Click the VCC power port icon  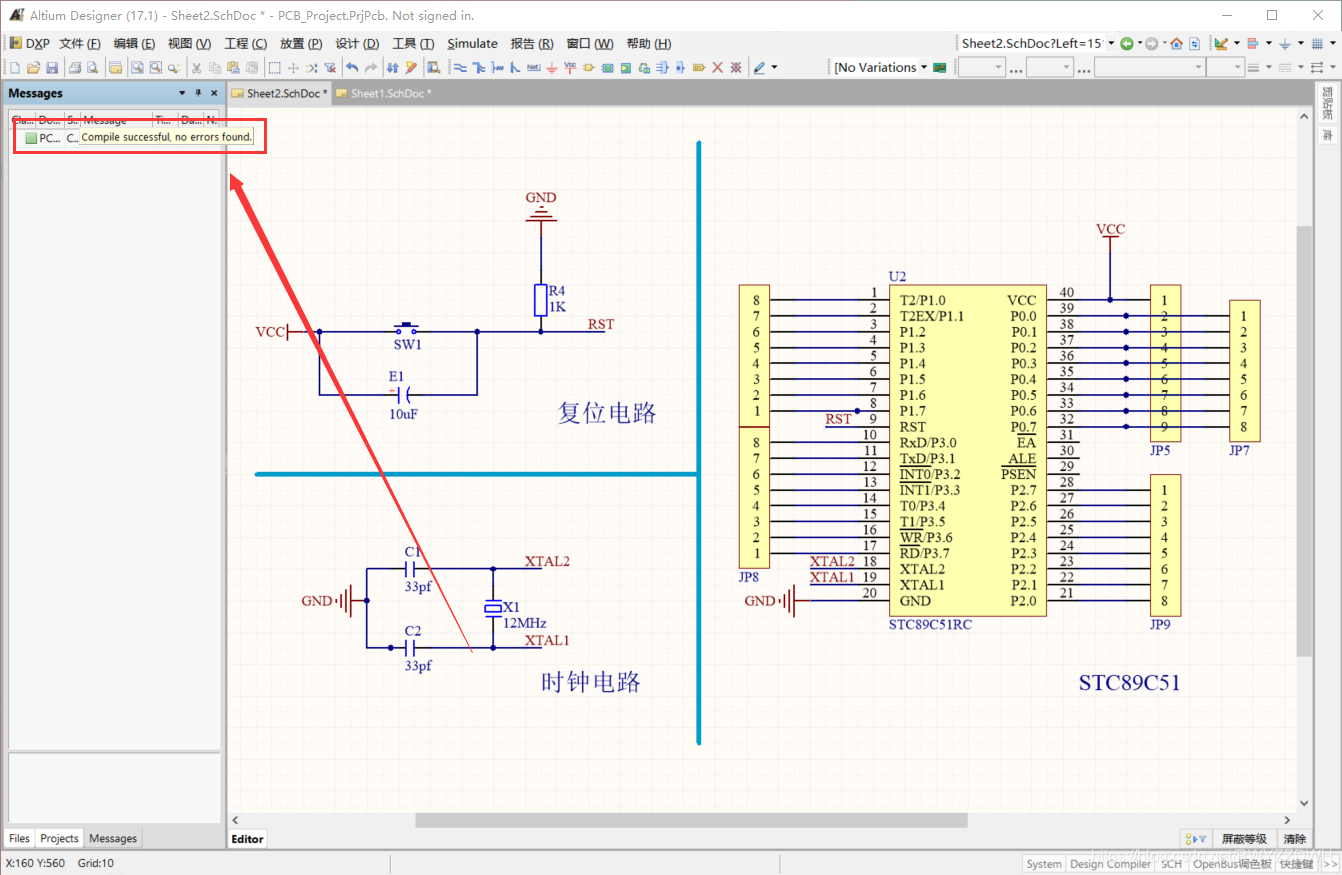(x=570, y=68)
